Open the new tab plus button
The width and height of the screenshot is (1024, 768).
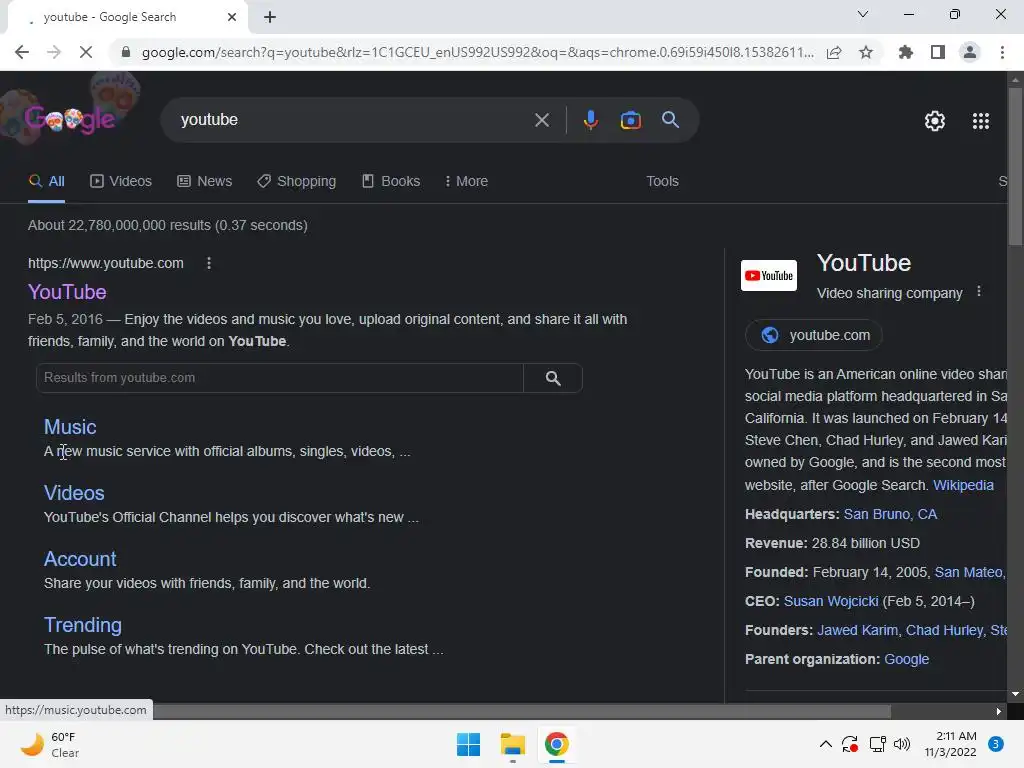[270, 17]
